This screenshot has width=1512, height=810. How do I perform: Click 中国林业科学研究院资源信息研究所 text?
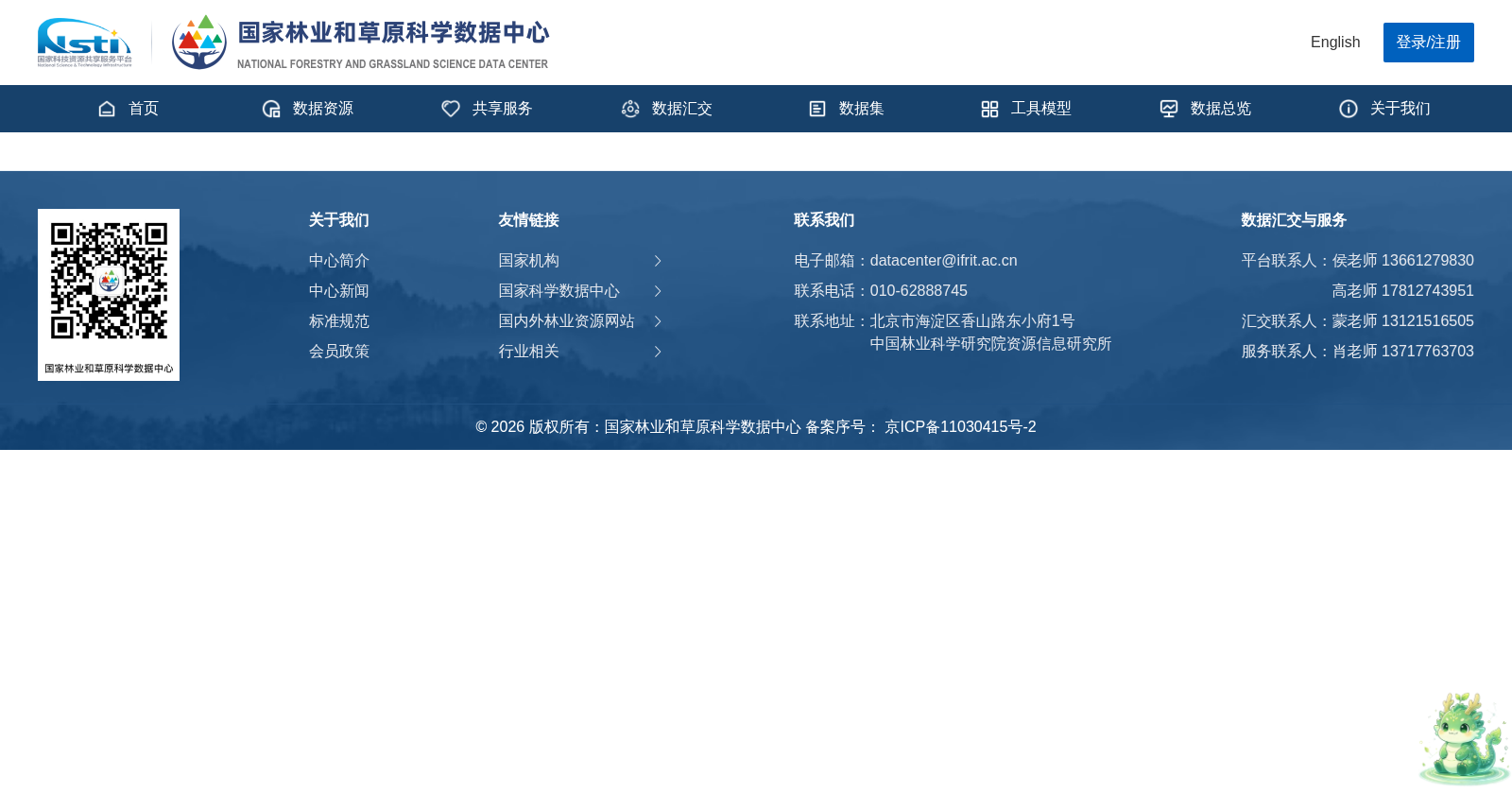[990, 344]
